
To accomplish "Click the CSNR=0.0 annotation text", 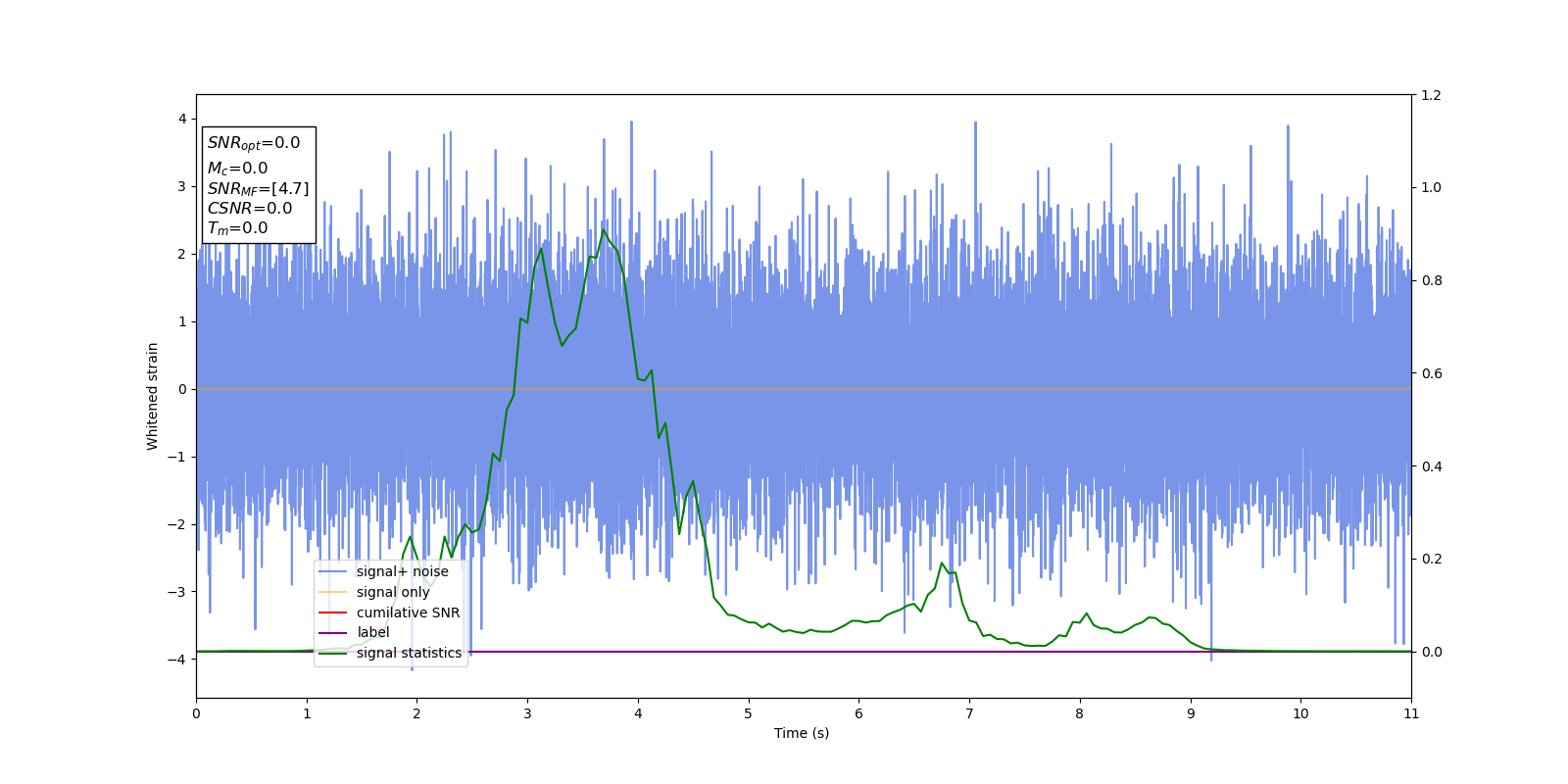I will click(x=250, y=209).
